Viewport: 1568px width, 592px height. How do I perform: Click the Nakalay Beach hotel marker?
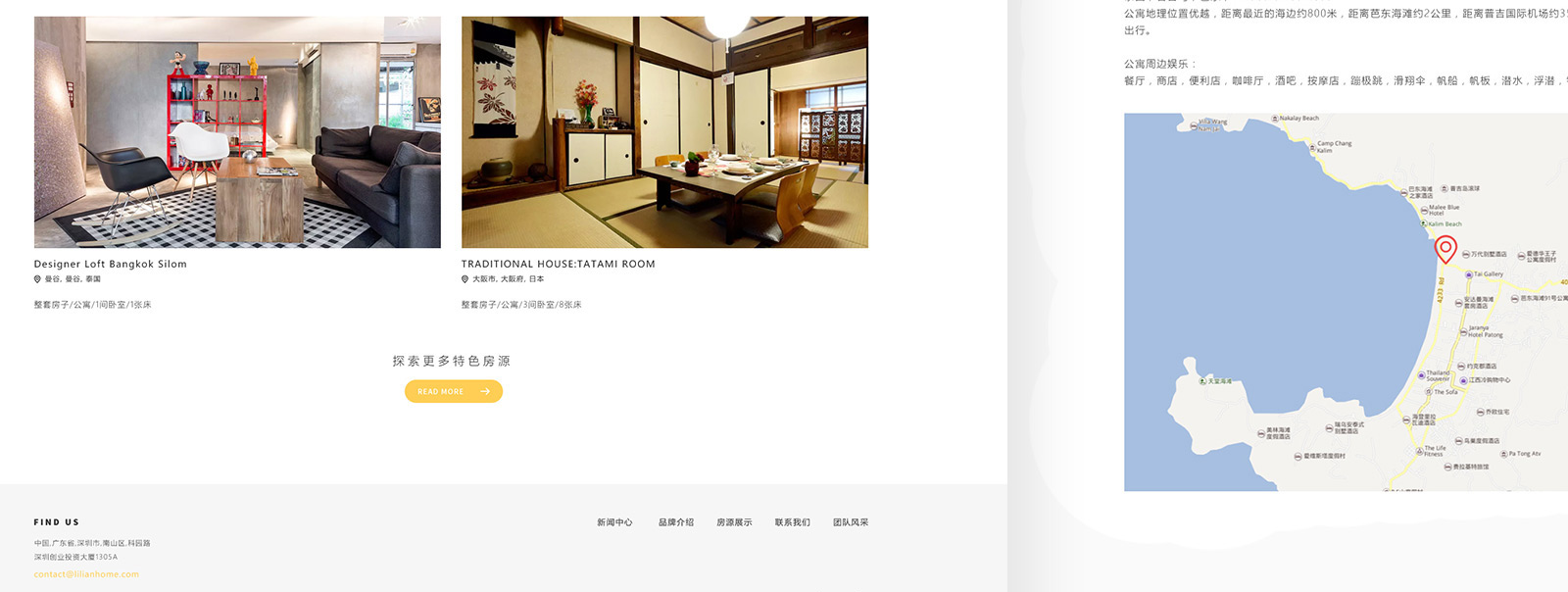tap(1275, 119)
